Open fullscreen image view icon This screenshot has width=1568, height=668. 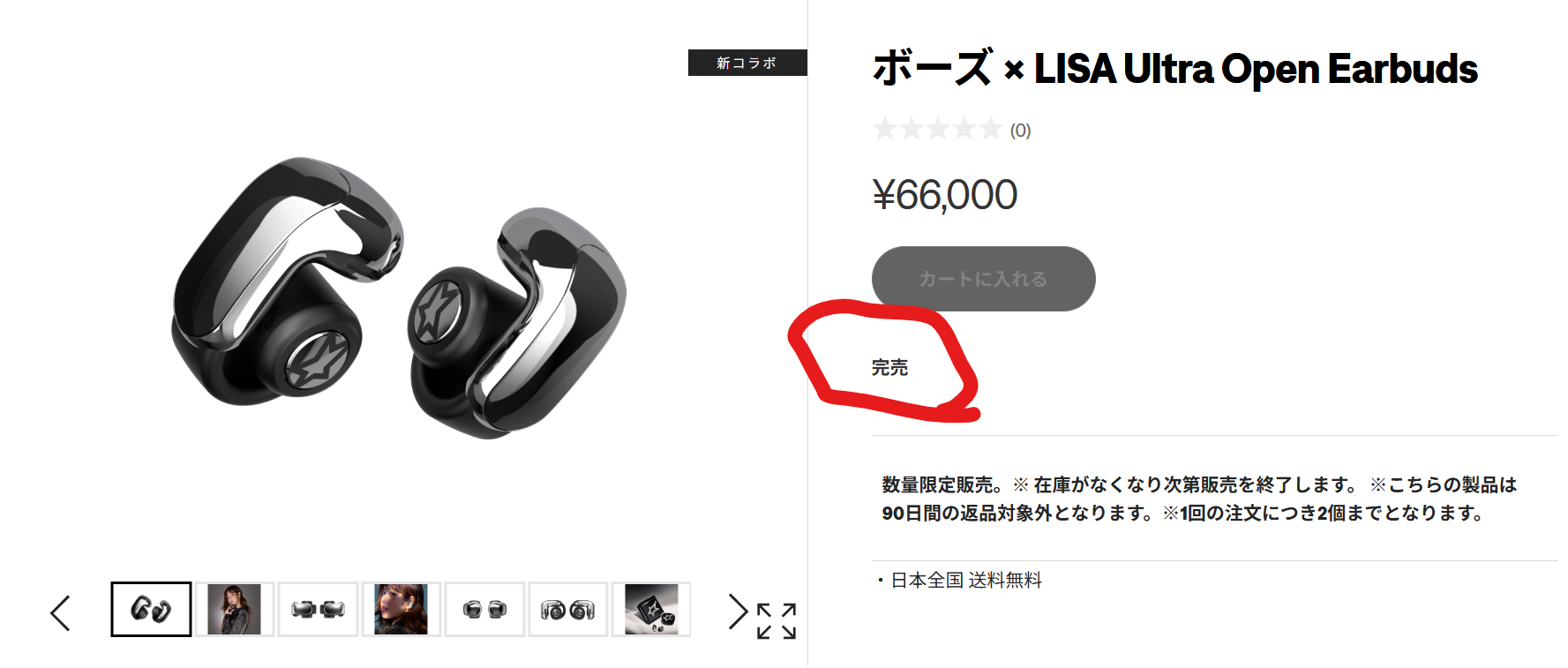(776, 621)
